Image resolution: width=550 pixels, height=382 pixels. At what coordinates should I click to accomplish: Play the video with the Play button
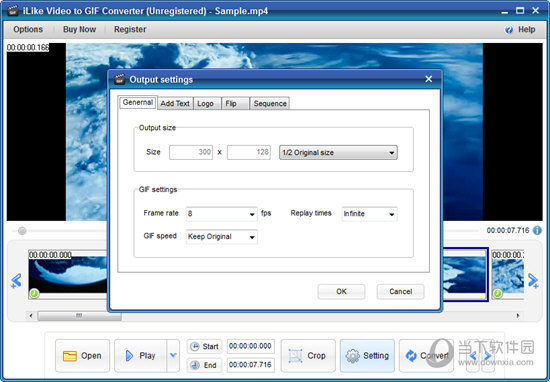141,356
